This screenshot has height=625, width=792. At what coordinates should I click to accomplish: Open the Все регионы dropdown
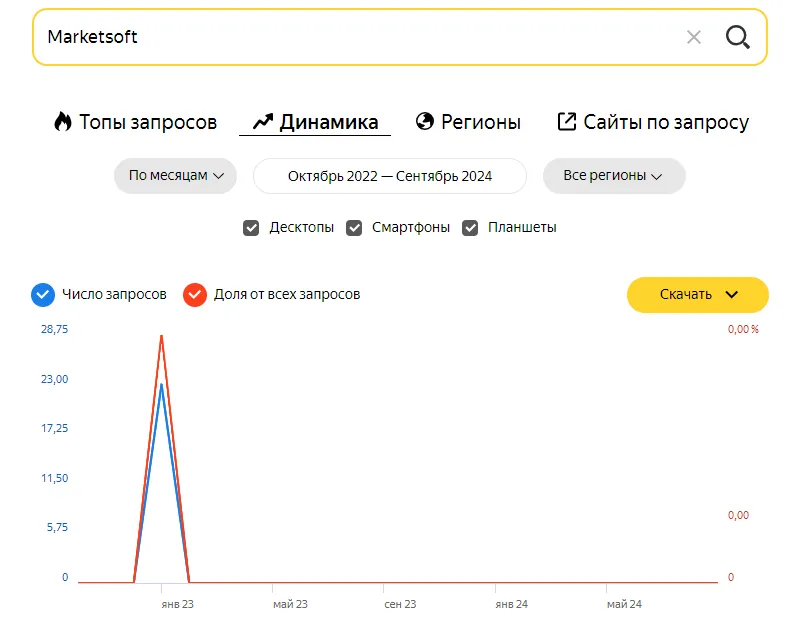tap(614, 176)
